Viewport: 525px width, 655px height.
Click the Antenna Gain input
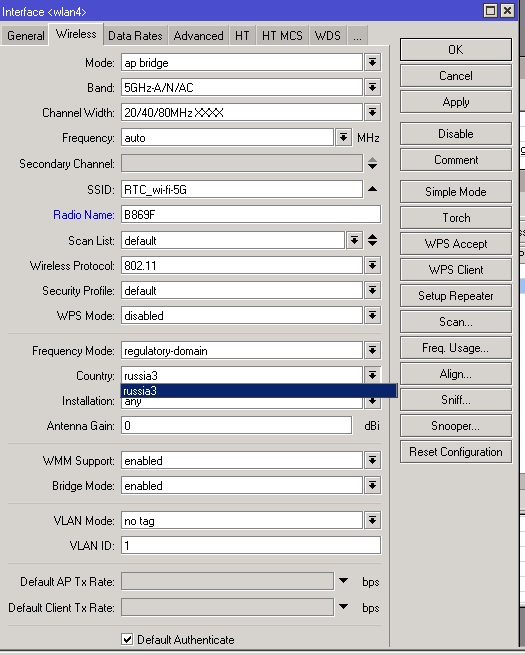point(236,426)
